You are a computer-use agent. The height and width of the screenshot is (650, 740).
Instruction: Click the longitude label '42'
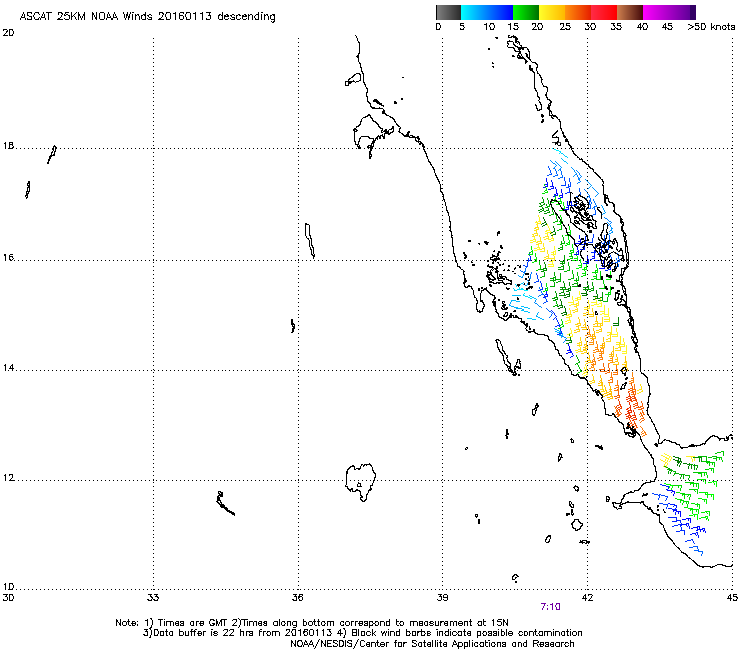coord(587,598)
